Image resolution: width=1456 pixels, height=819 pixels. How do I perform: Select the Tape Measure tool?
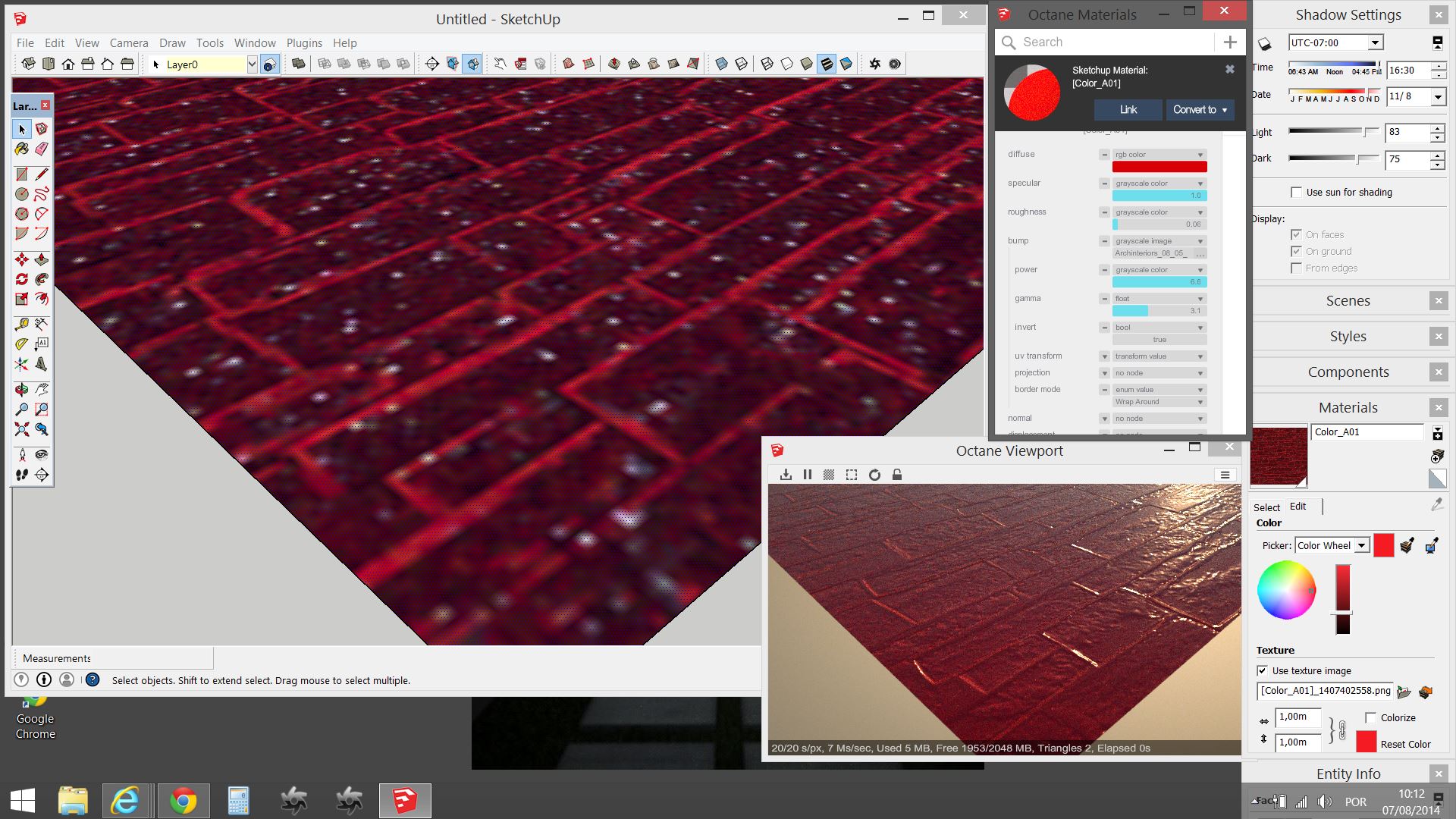click(22, 325)
